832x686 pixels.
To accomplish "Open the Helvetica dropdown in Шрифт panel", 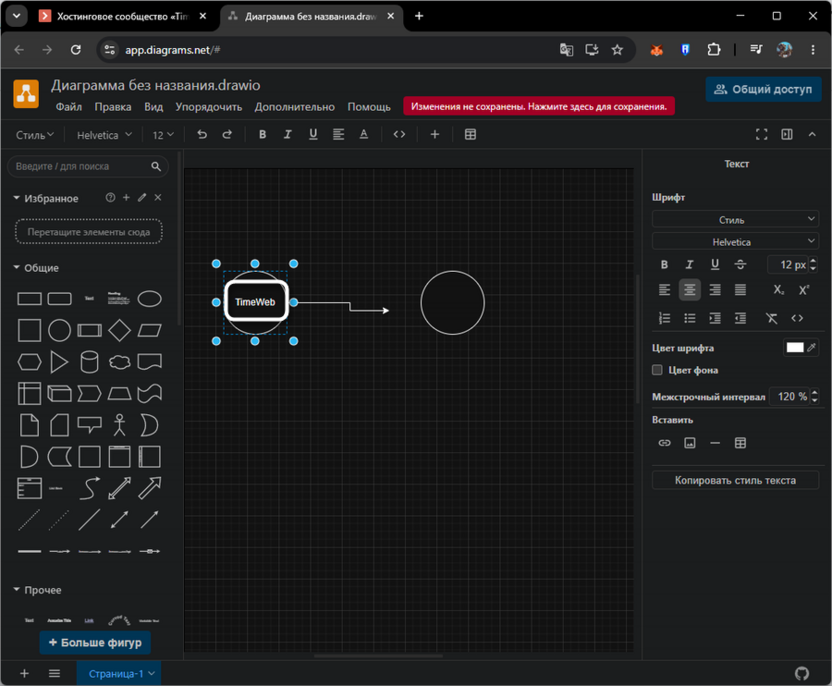I will (x=735, y=241).
